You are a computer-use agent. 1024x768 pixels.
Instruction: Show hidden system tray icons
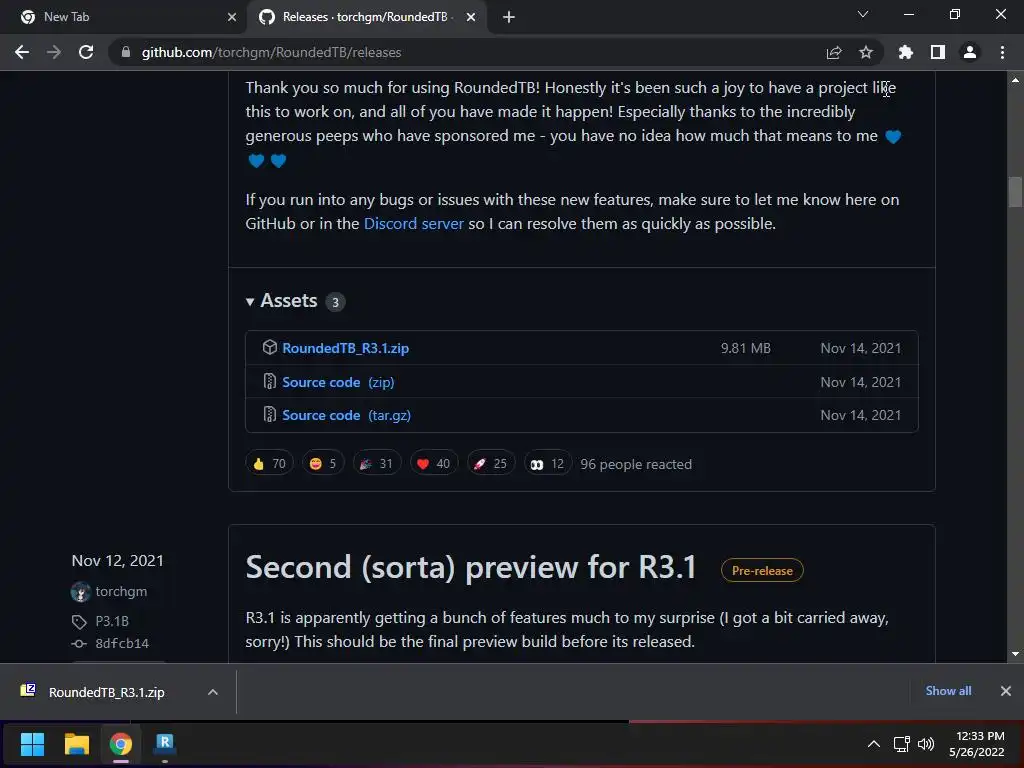[x=873, y=744]
